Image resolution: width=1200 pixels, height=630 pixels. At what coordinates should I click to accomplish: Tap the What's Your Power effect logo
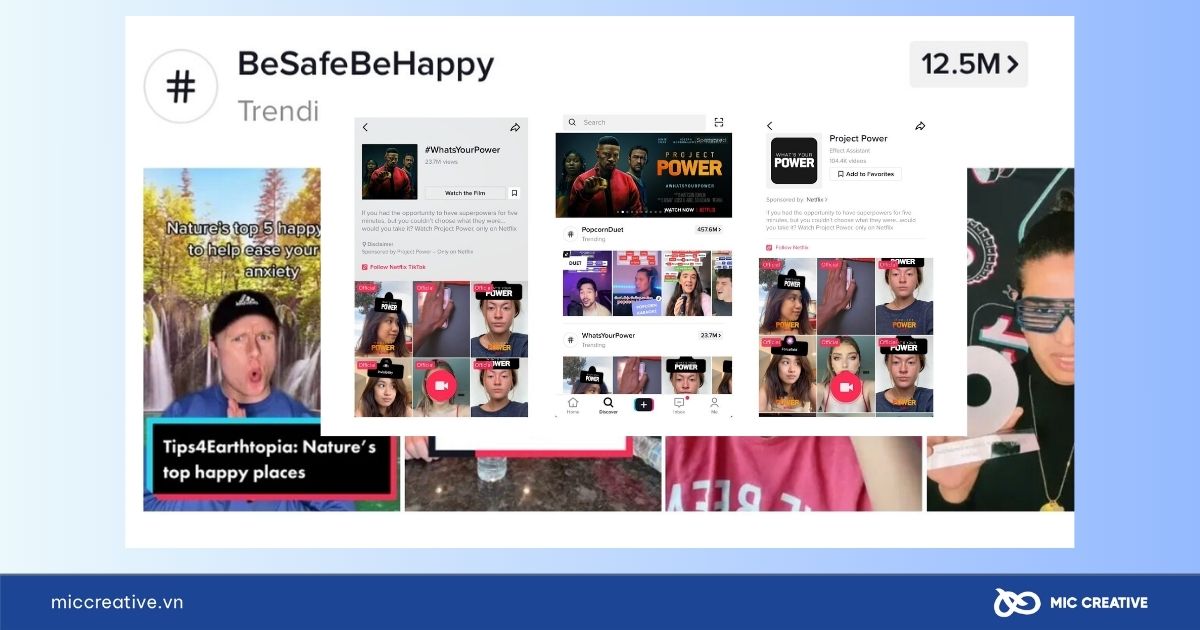click(x=794, y=160)
